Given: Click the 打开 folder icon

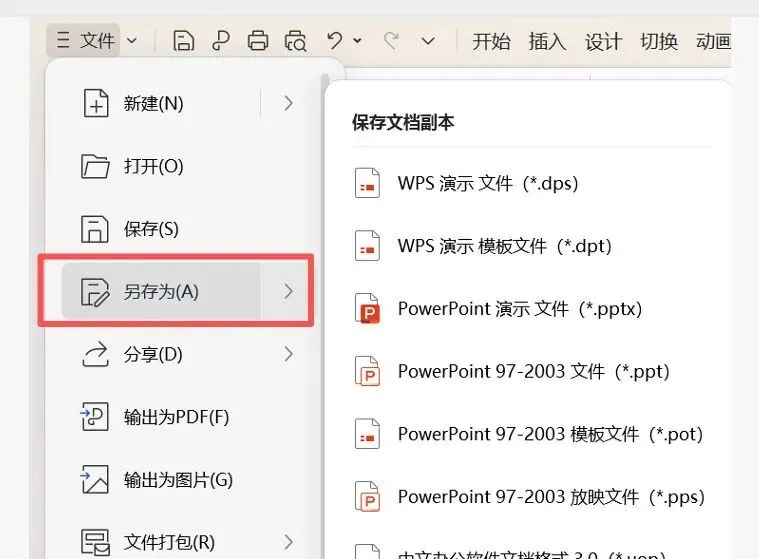Looking at the screenshot, I should (95, 166).
